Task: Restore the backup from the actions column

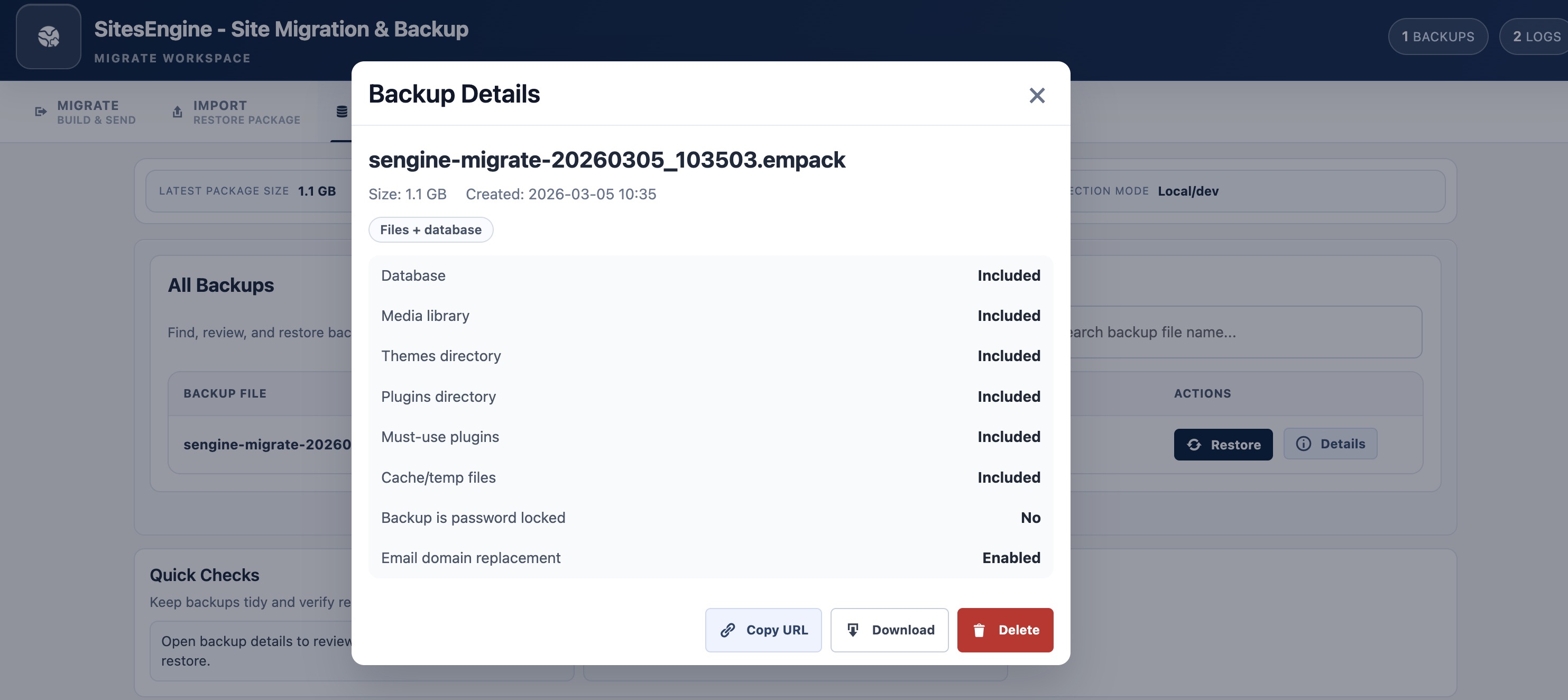Action: [1223, 444]
